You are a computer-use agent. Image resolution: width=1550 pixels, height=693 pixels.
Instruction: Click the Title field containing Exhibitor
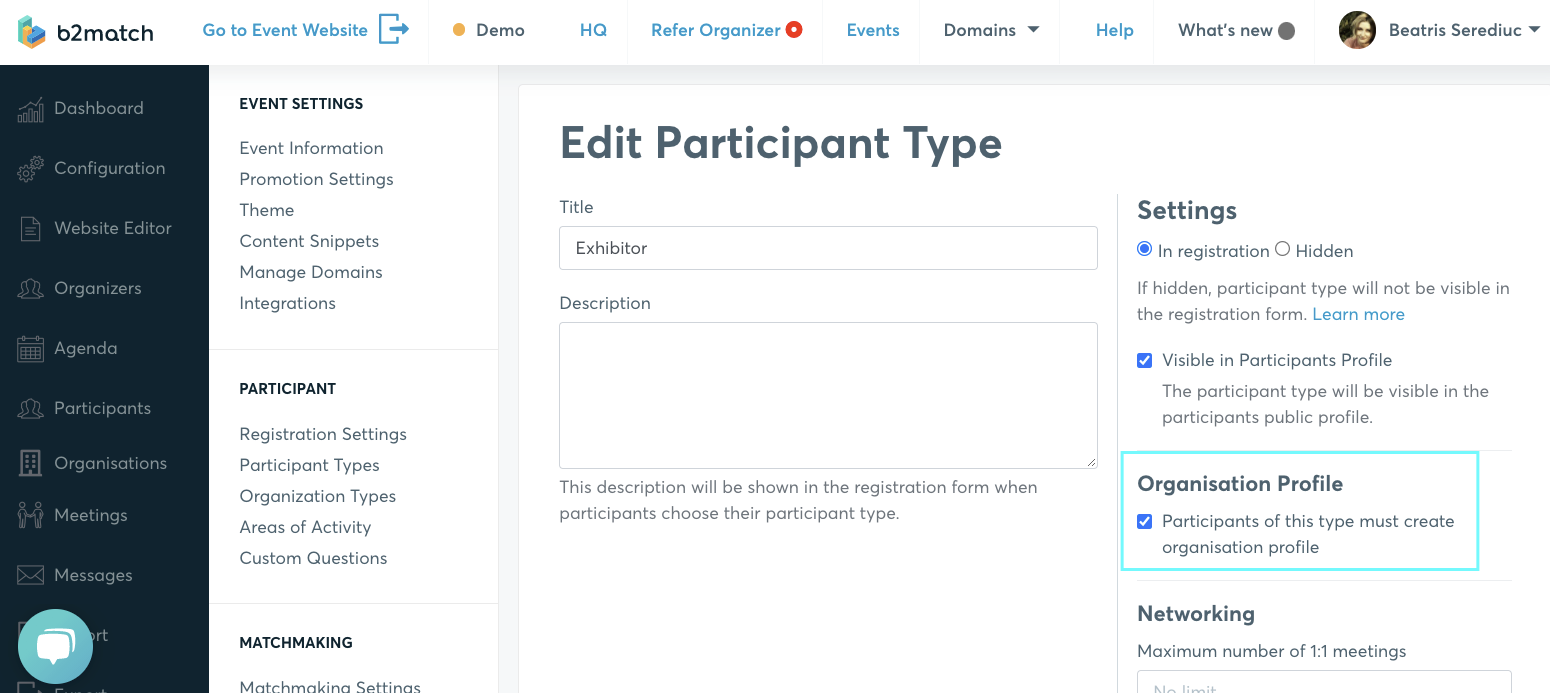coord(828,248)
